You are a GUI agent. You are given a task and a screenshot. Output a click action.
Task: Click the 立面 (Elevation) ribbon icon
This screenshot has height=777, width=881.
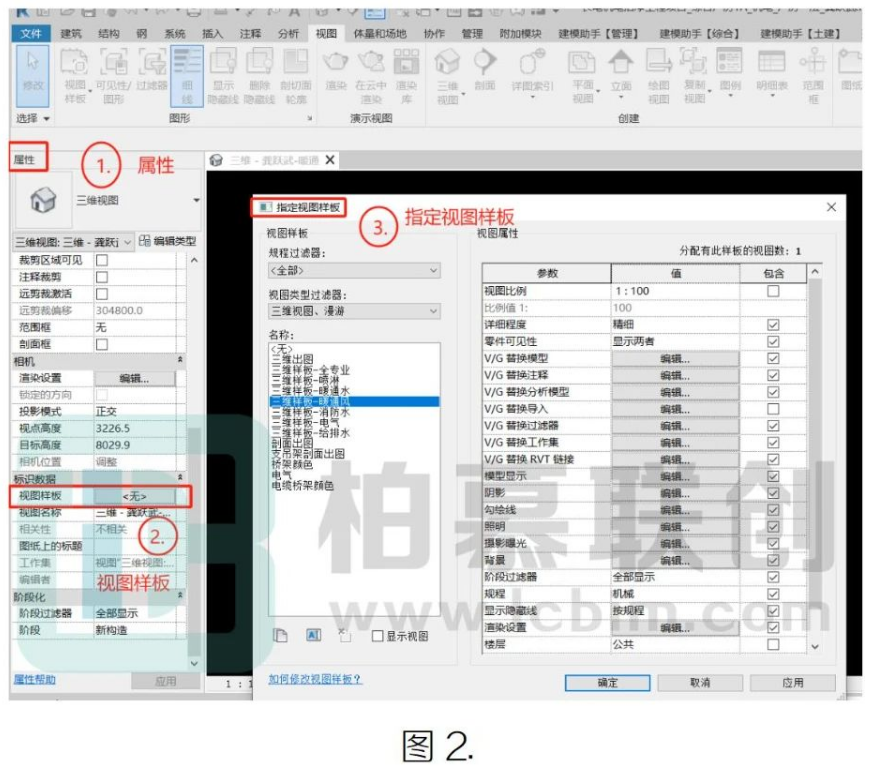coord(621,73)
